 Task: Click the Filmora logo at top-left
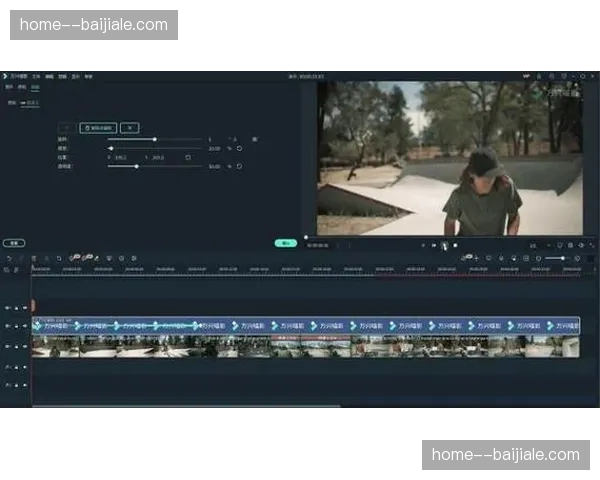[5, 76]
